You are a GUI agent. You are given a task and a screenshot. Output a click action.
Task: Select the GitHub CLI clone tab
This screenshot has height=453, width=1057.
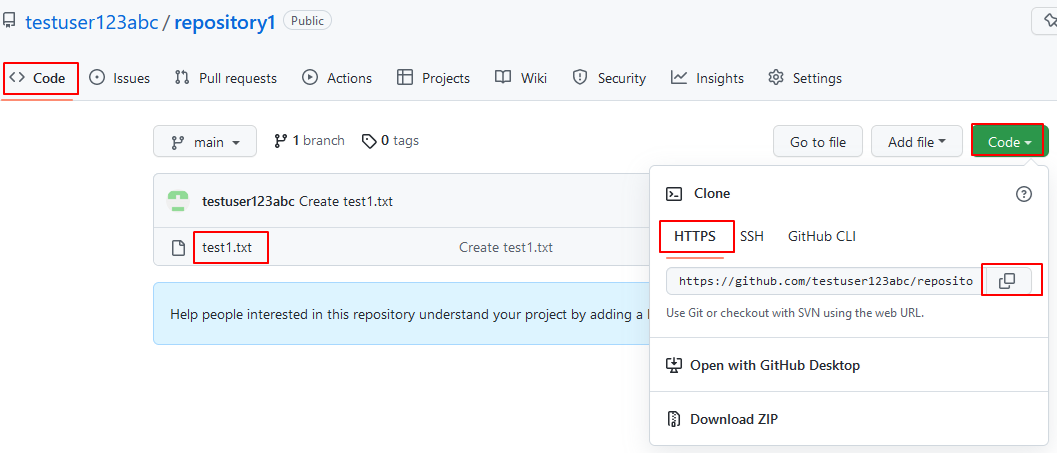coord(821,236)
